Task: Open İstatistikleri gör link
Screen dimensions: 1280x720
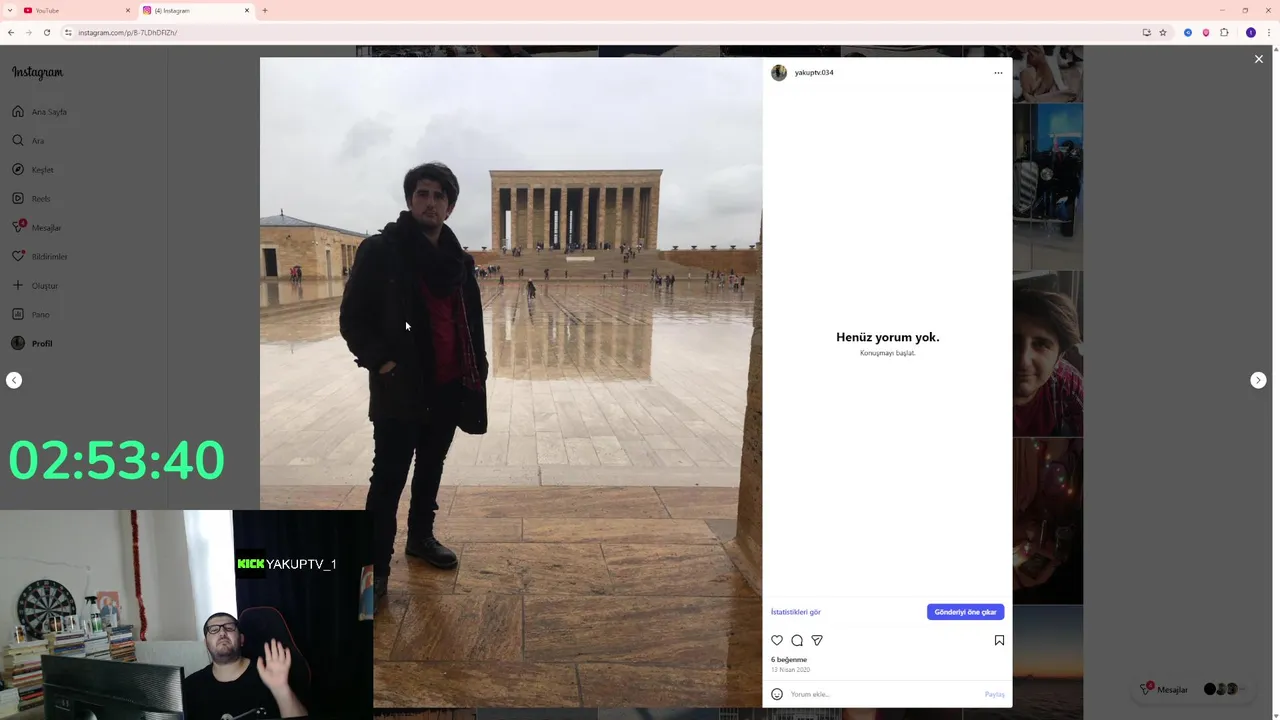Action: (x=796, y=612)
